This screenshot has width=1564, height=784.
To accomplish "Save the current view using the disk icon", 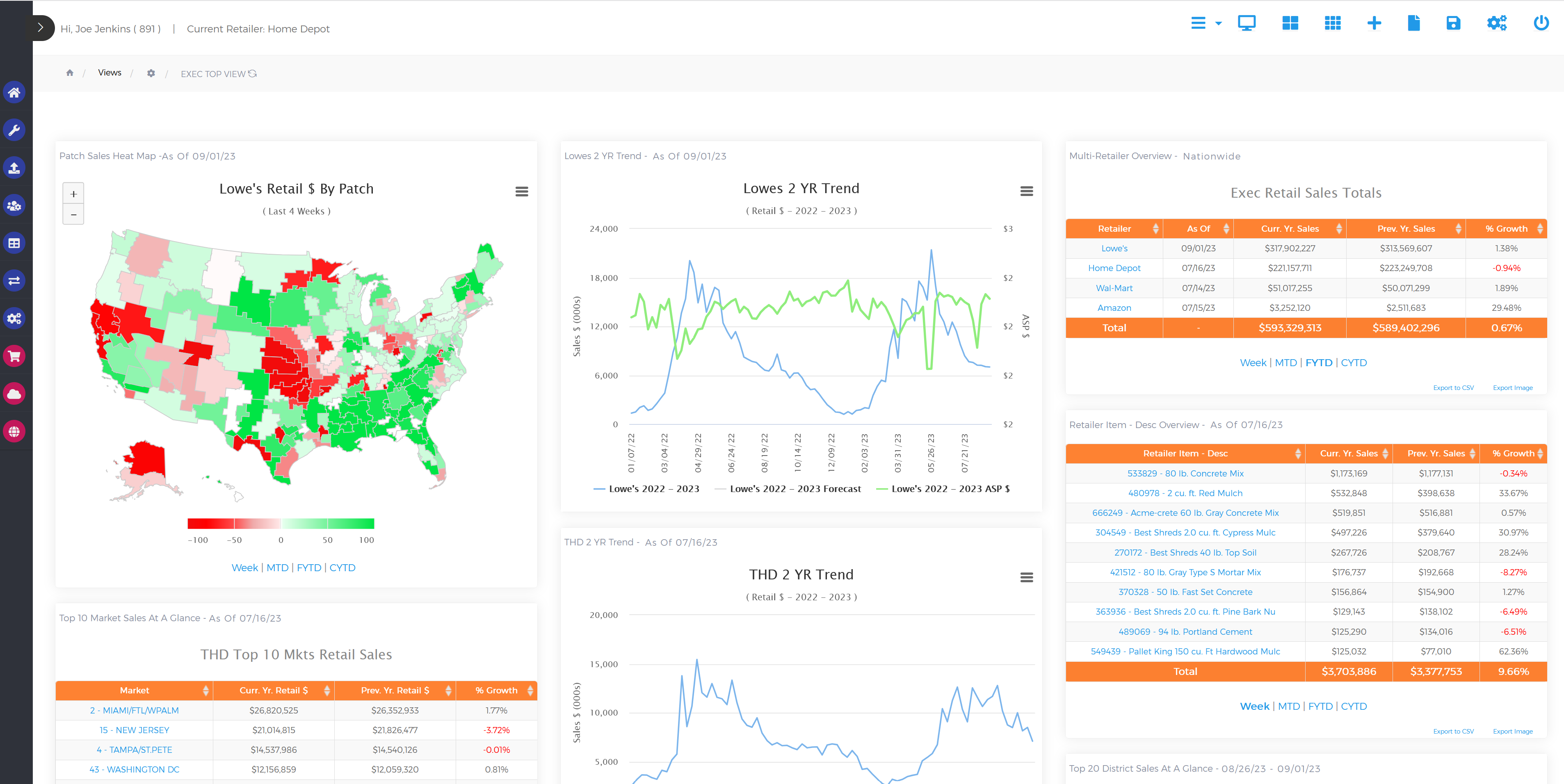I will (x=1454, y=23).
